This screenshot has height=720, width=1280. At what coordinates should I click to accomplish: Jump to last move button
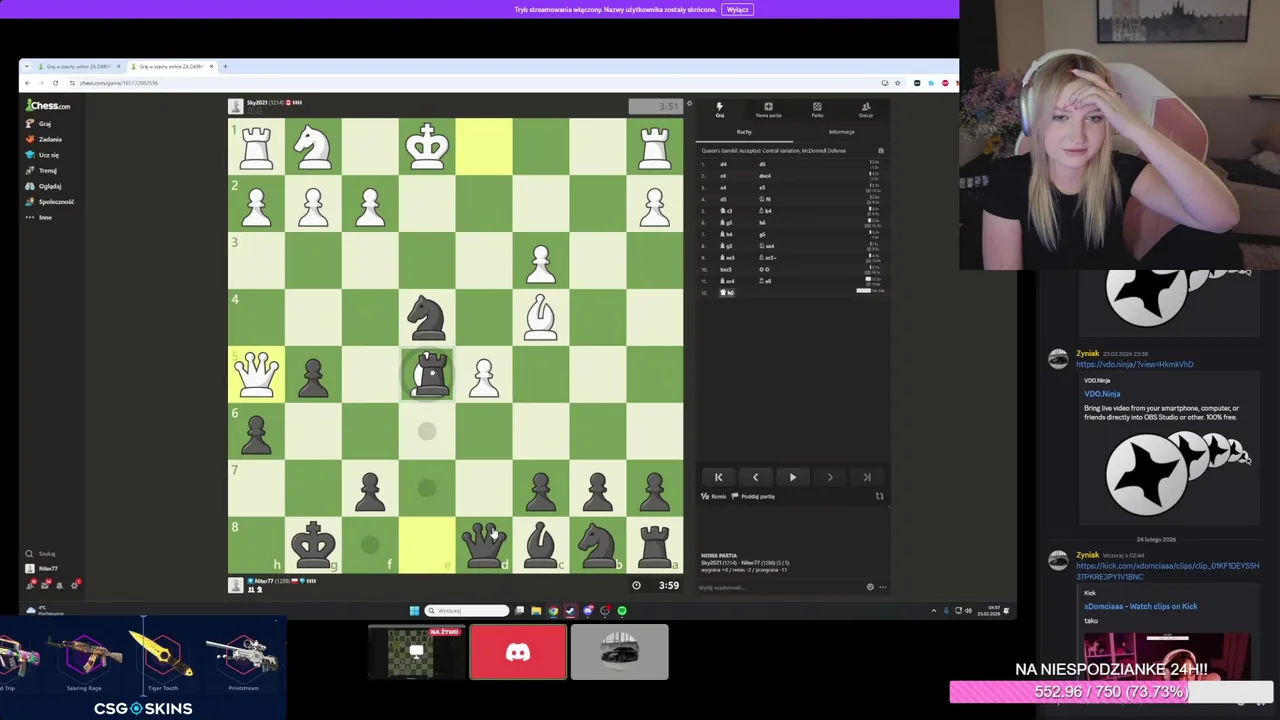pyautogui.click(x=867, y=477)
